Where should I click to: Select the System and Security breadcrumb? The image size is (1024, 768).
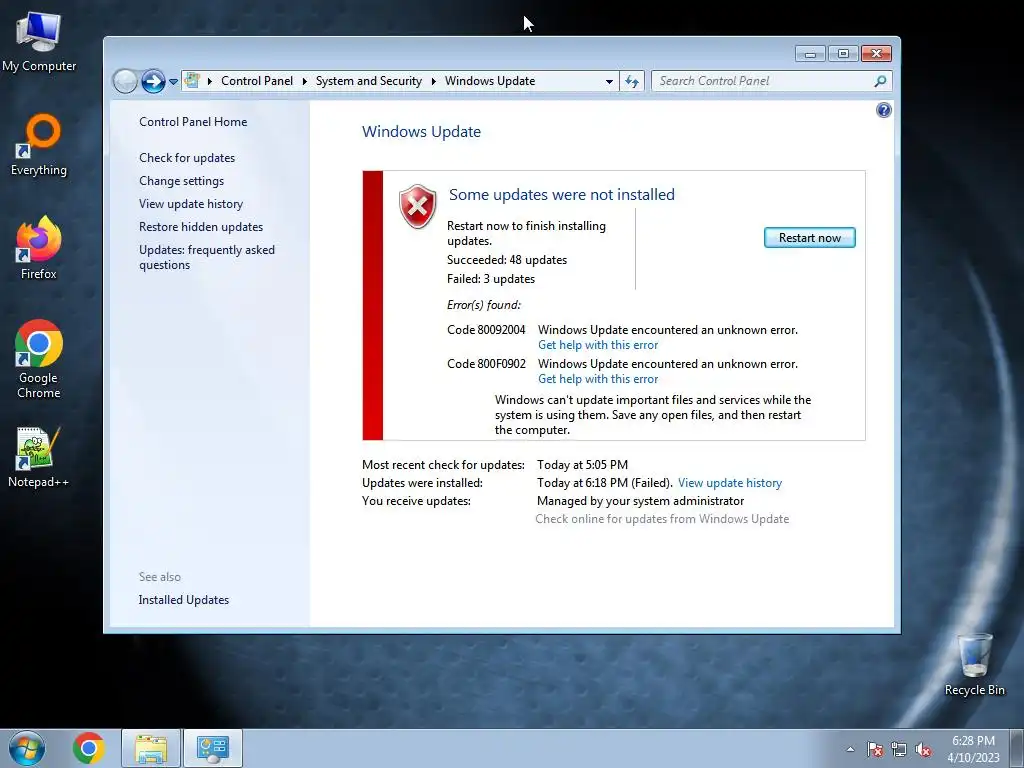tap(368, 81)
